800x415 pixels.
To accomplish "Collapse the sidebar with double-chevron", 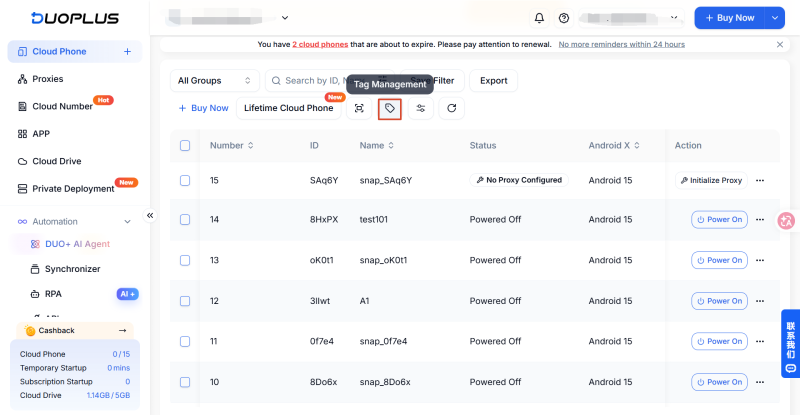I will coord(150,215).
